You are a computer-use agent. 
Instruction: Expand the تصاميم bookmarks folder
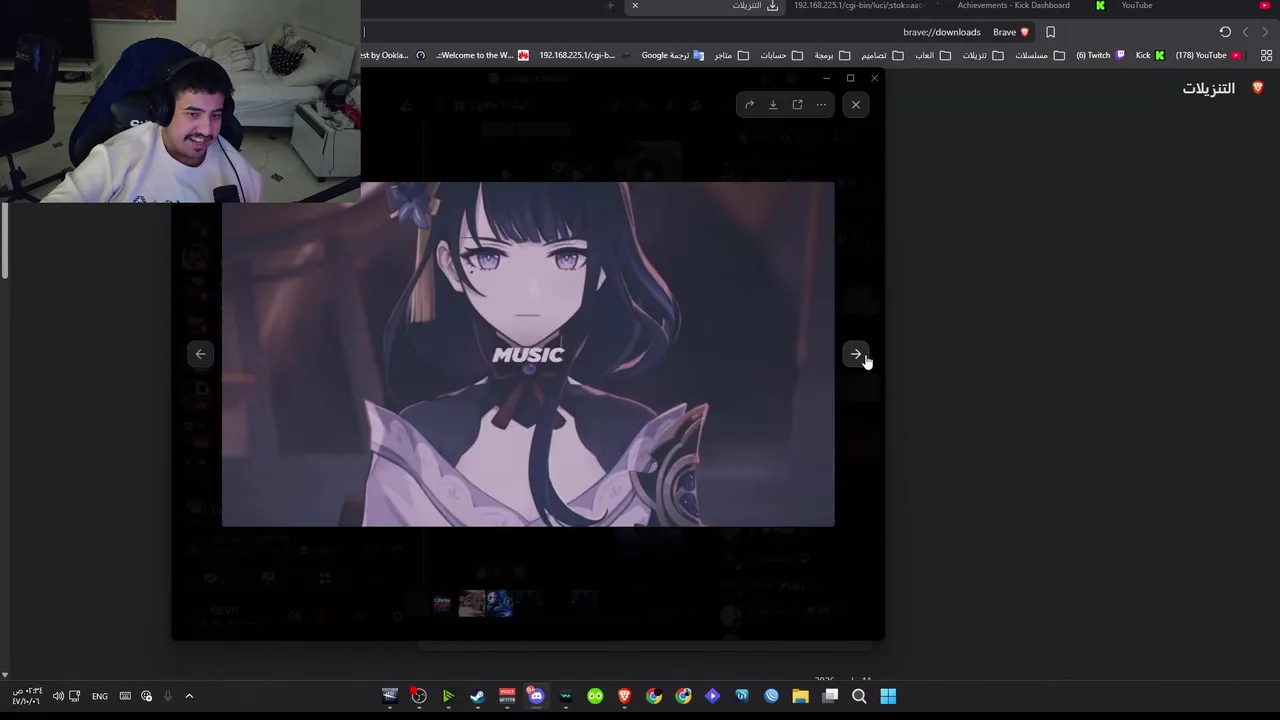tap(881, 55)
